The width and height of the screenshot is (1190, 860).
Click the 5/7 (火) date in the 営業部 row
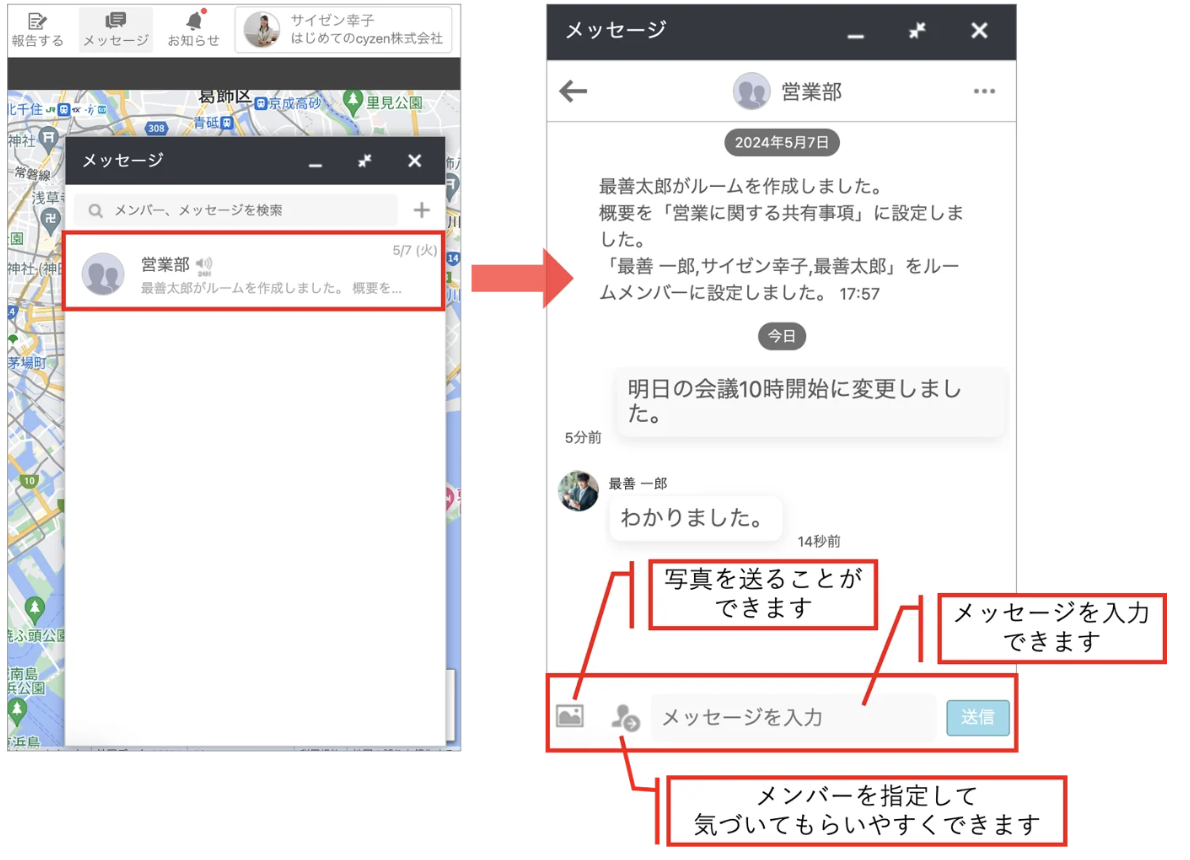[414, 250]
